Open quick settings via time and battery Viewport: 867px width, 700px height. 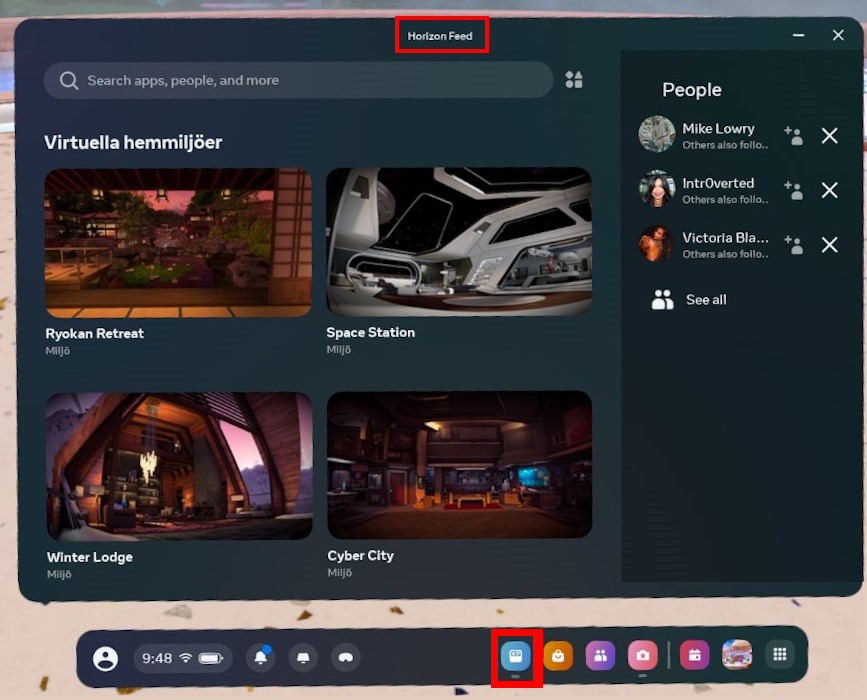(x=183, y=658)
